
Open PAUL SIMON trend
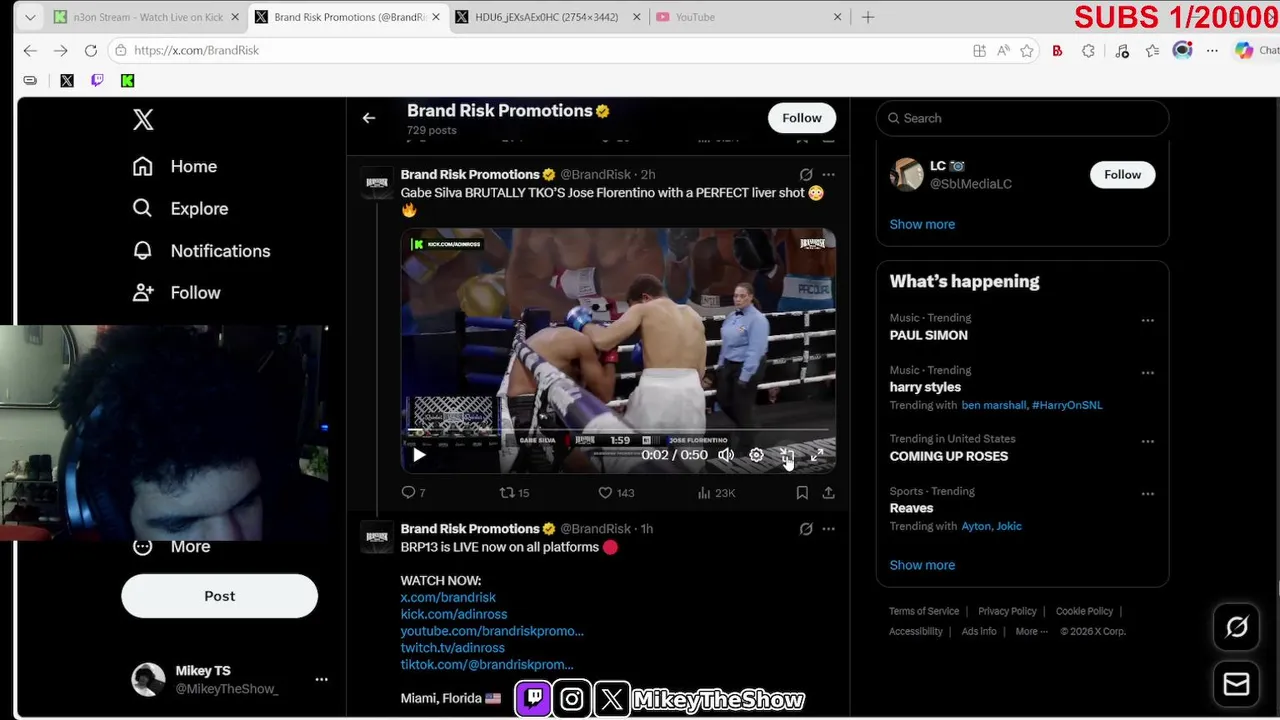(x=929, y=335)
